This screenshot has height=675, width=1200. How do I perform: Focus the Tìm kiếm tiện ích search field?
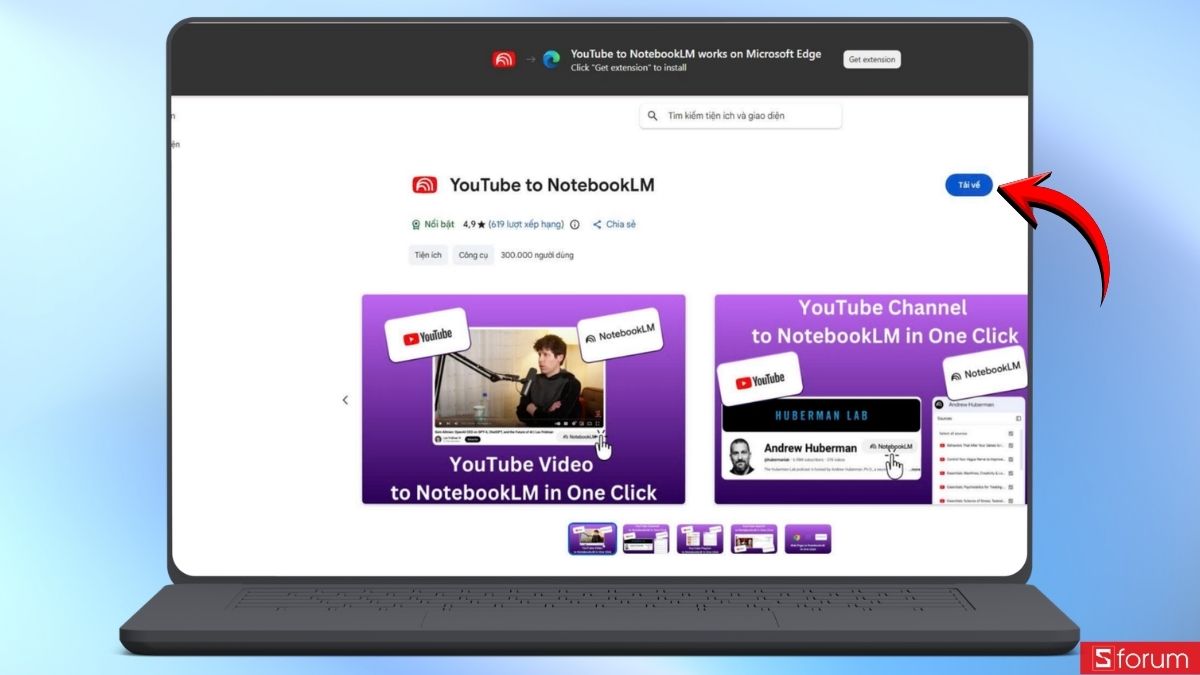coord(741,116)
